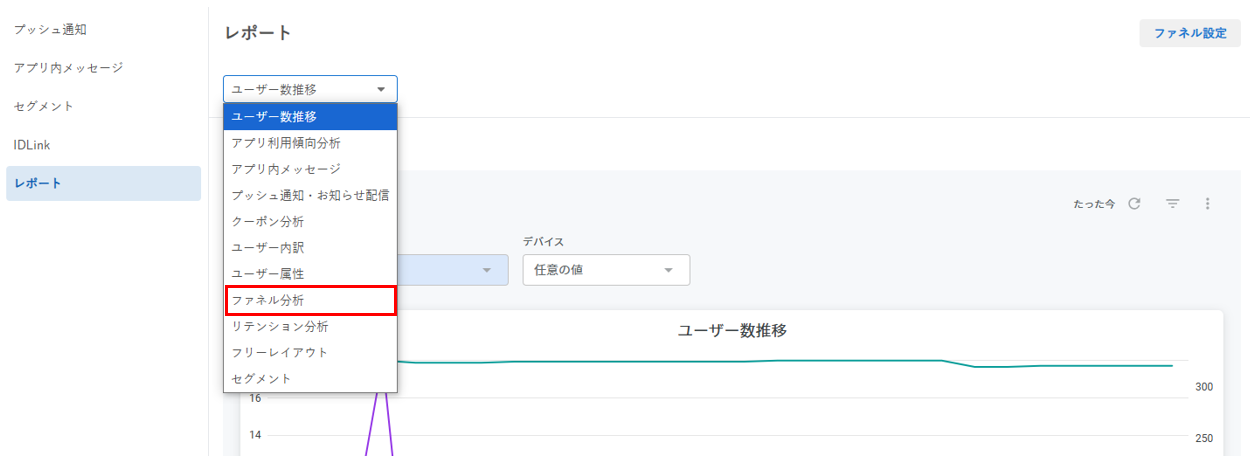Open the three-dot more options menu
The image size is (1250, 465).
point(1207,203)
